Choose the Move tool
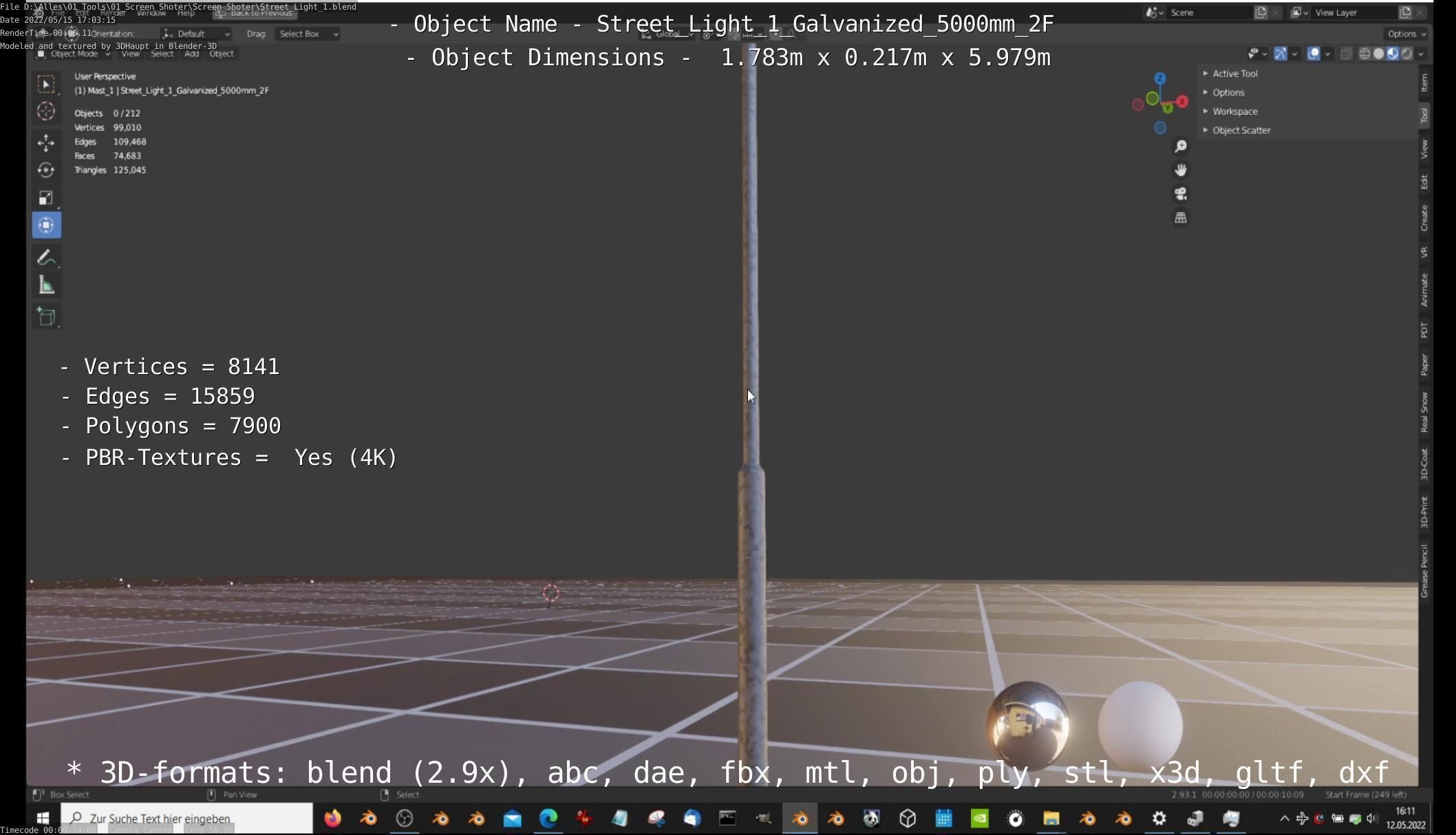 point(46,142)
